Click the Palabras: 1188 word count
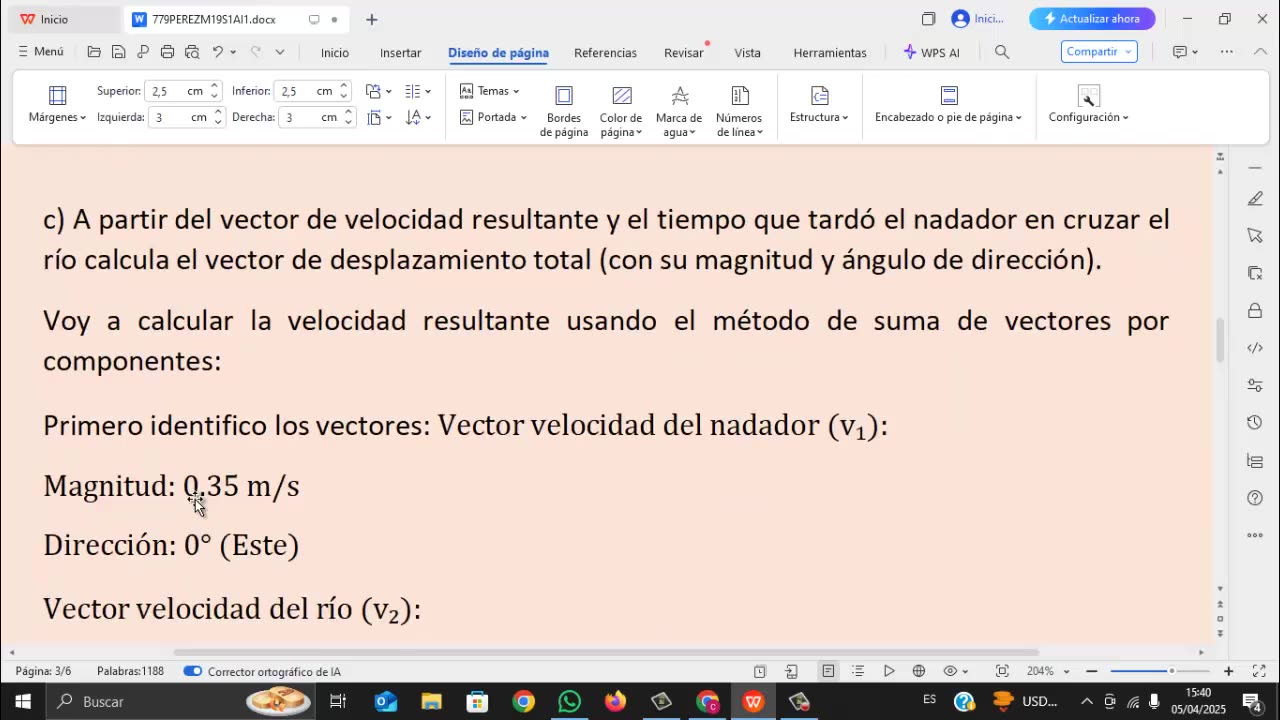This screenshot has width=1280, height=720. (x=130, y=671)
